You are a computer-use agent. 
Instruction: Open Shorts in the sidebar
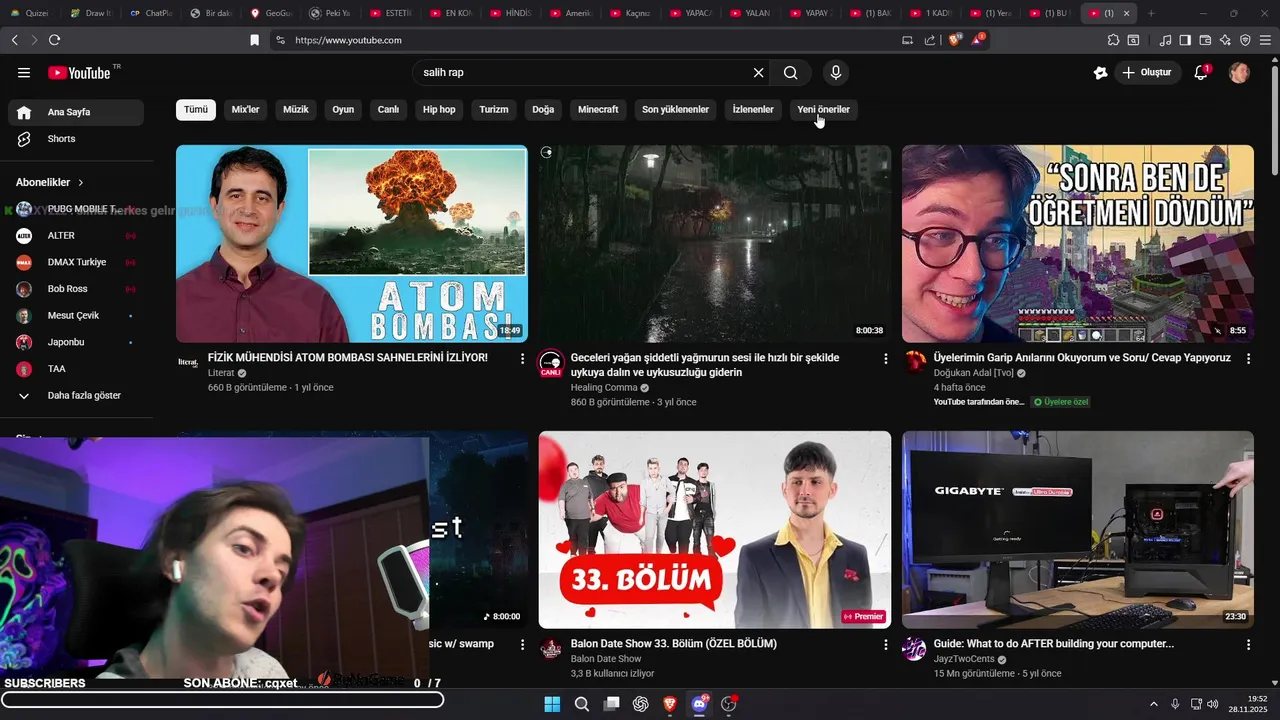76,139
